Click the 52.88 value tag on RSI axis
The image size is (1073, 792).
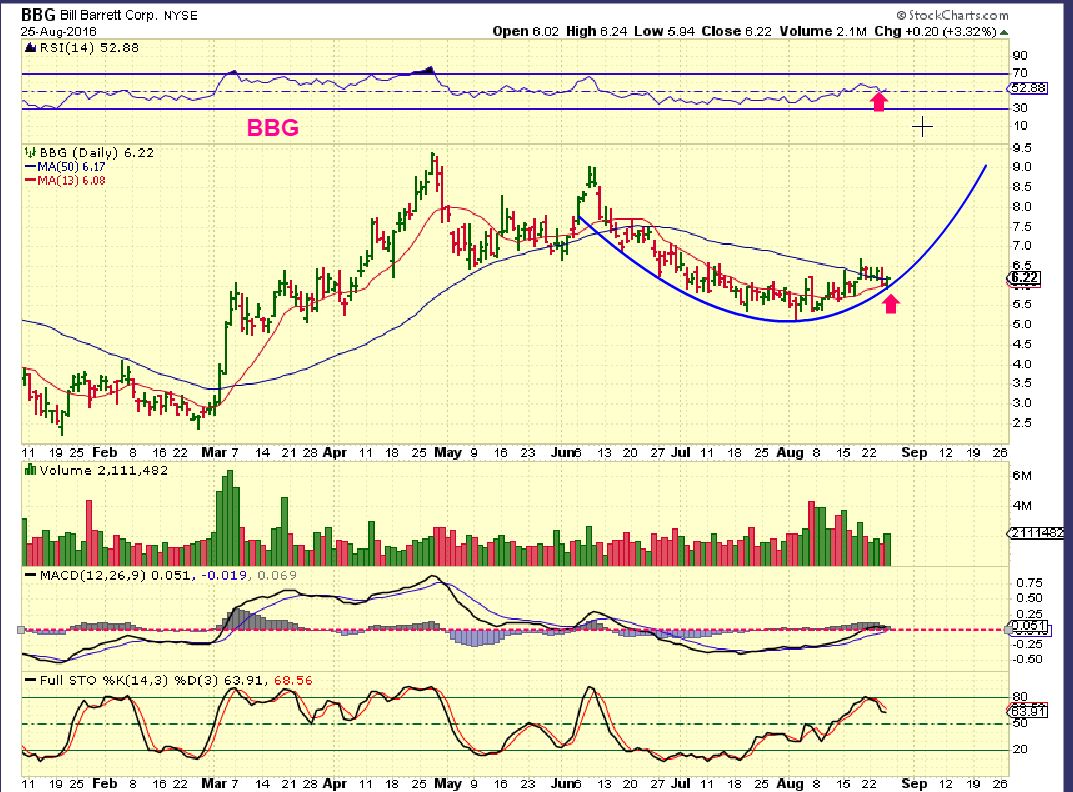pos(1027,88)
